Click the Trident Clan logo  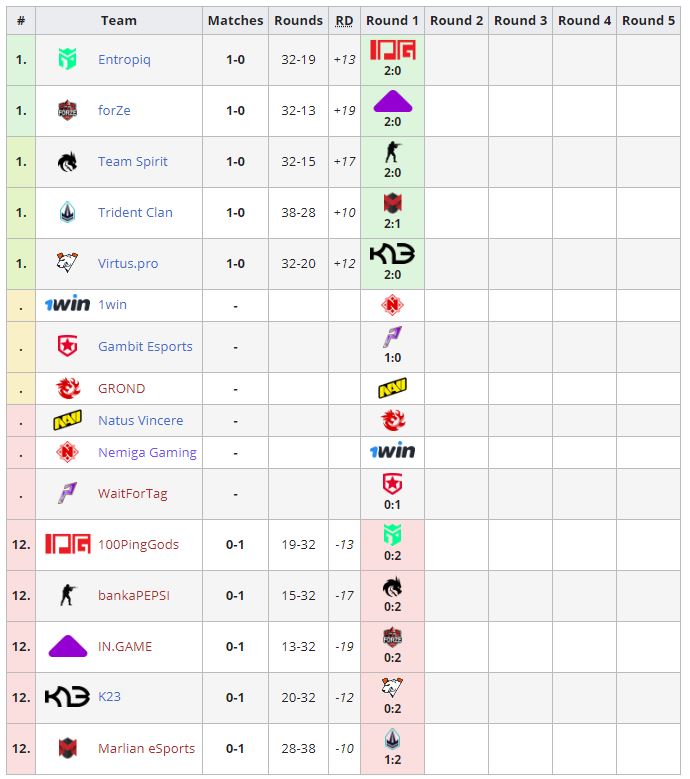click(67, 213)
